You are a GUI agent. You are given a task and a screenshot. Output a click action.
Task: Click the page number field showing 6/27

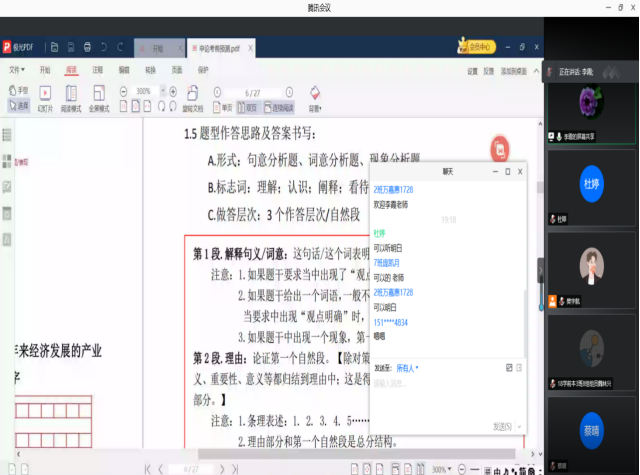point(252,91)
